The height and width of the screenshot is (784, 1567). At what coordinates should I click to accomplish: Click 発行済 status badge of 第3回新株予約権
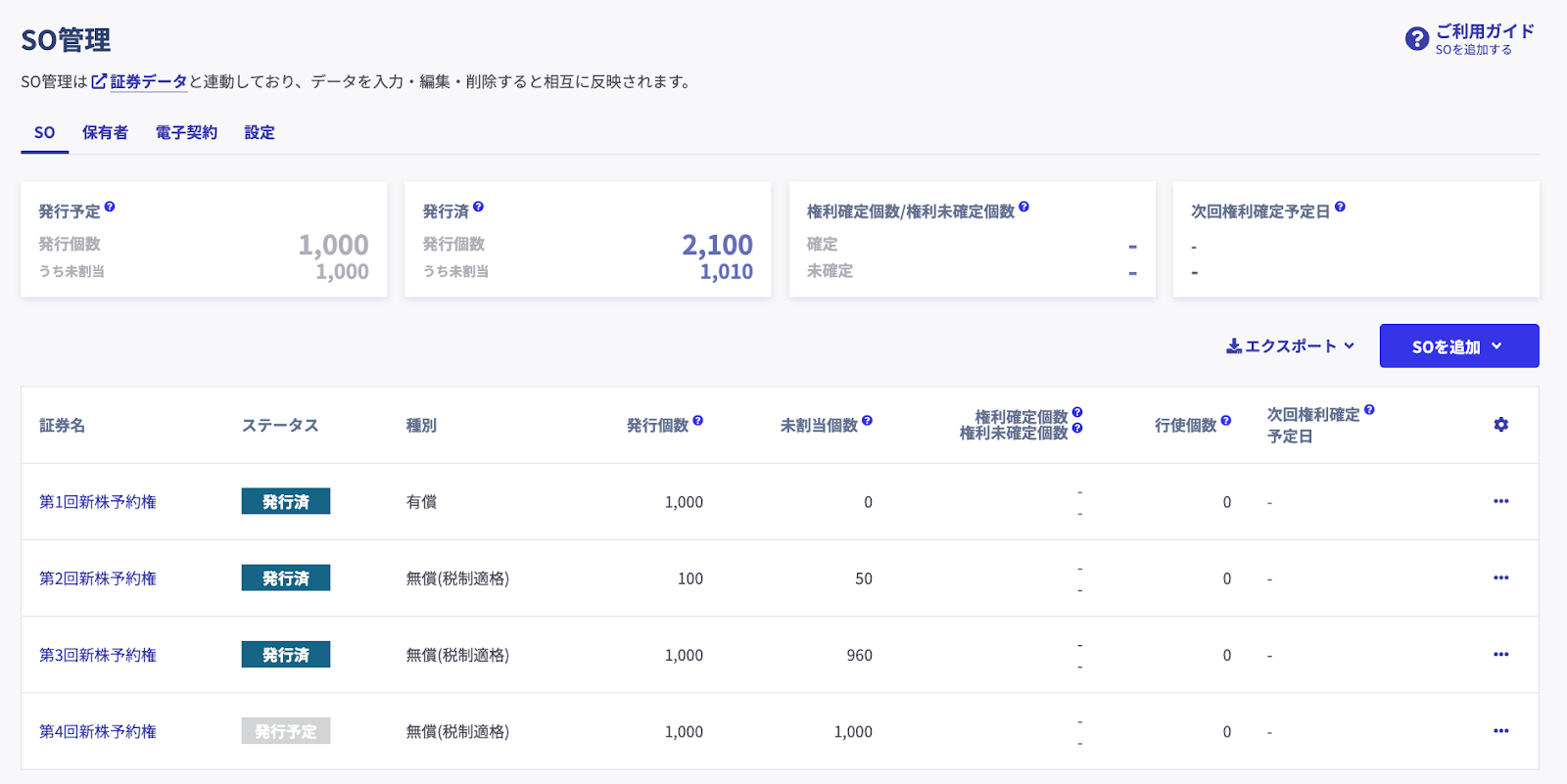[286, 654]
